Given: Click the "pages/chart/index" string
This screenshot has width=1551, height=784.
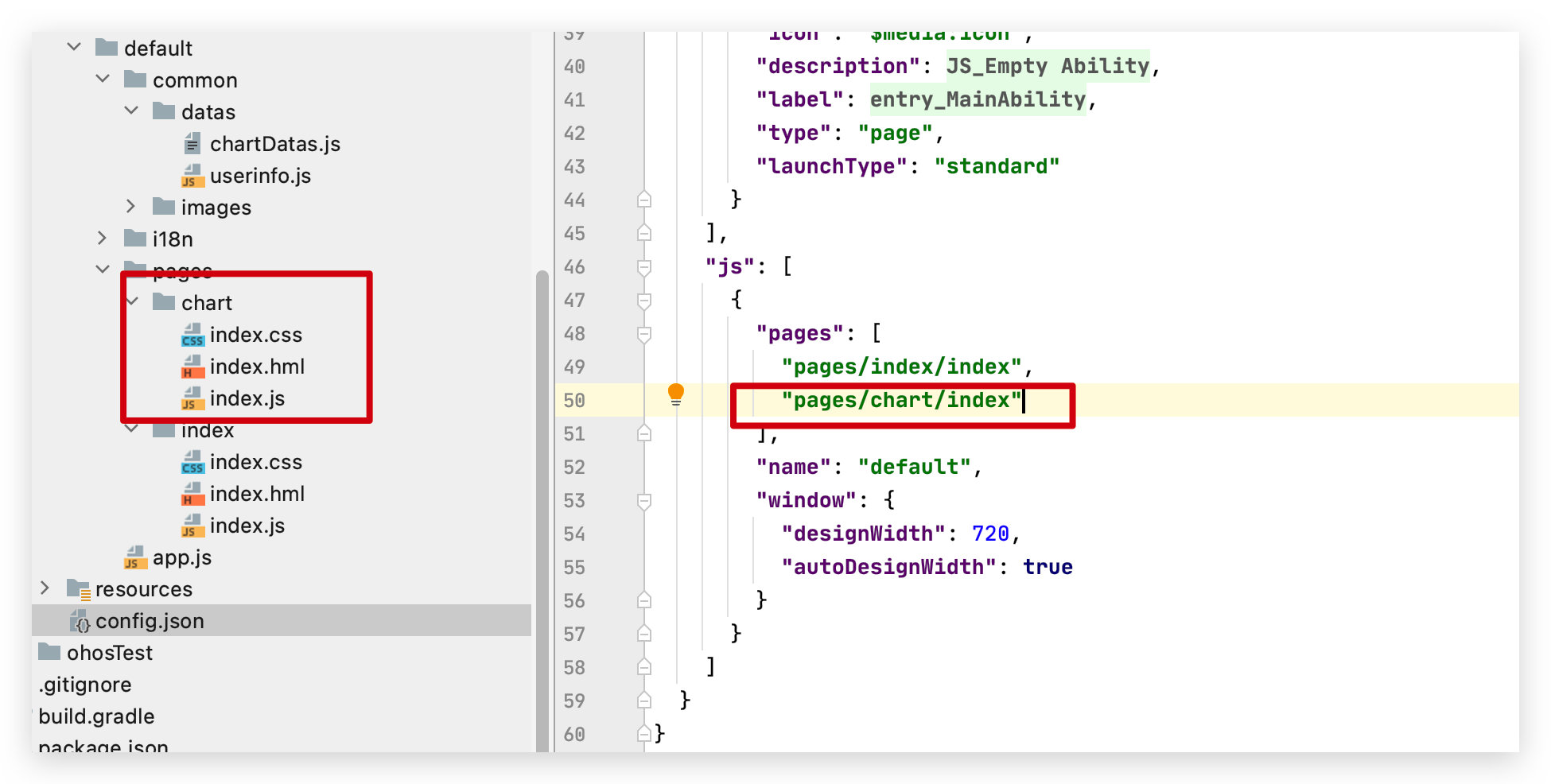Looking at the screenshot, I should (x=901, y=399).
